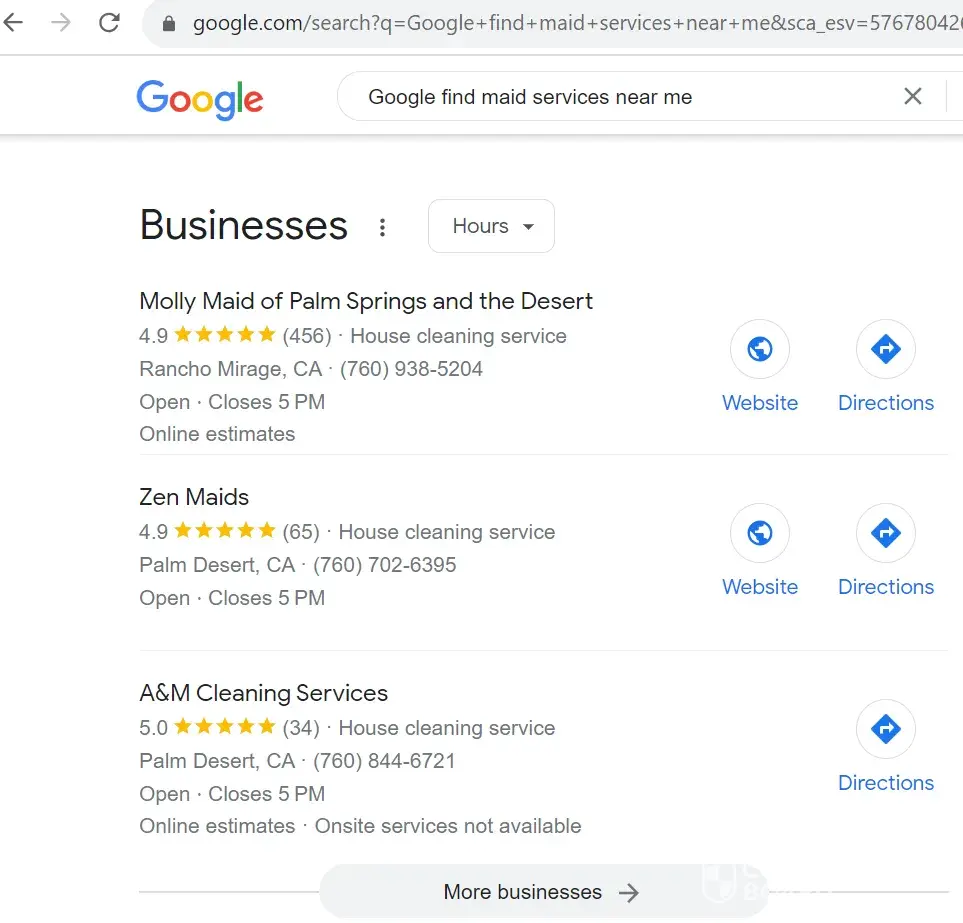Select the A&M Cleaning Services listing
This screenshot has width=963, height=923.
tap(264, 693)
